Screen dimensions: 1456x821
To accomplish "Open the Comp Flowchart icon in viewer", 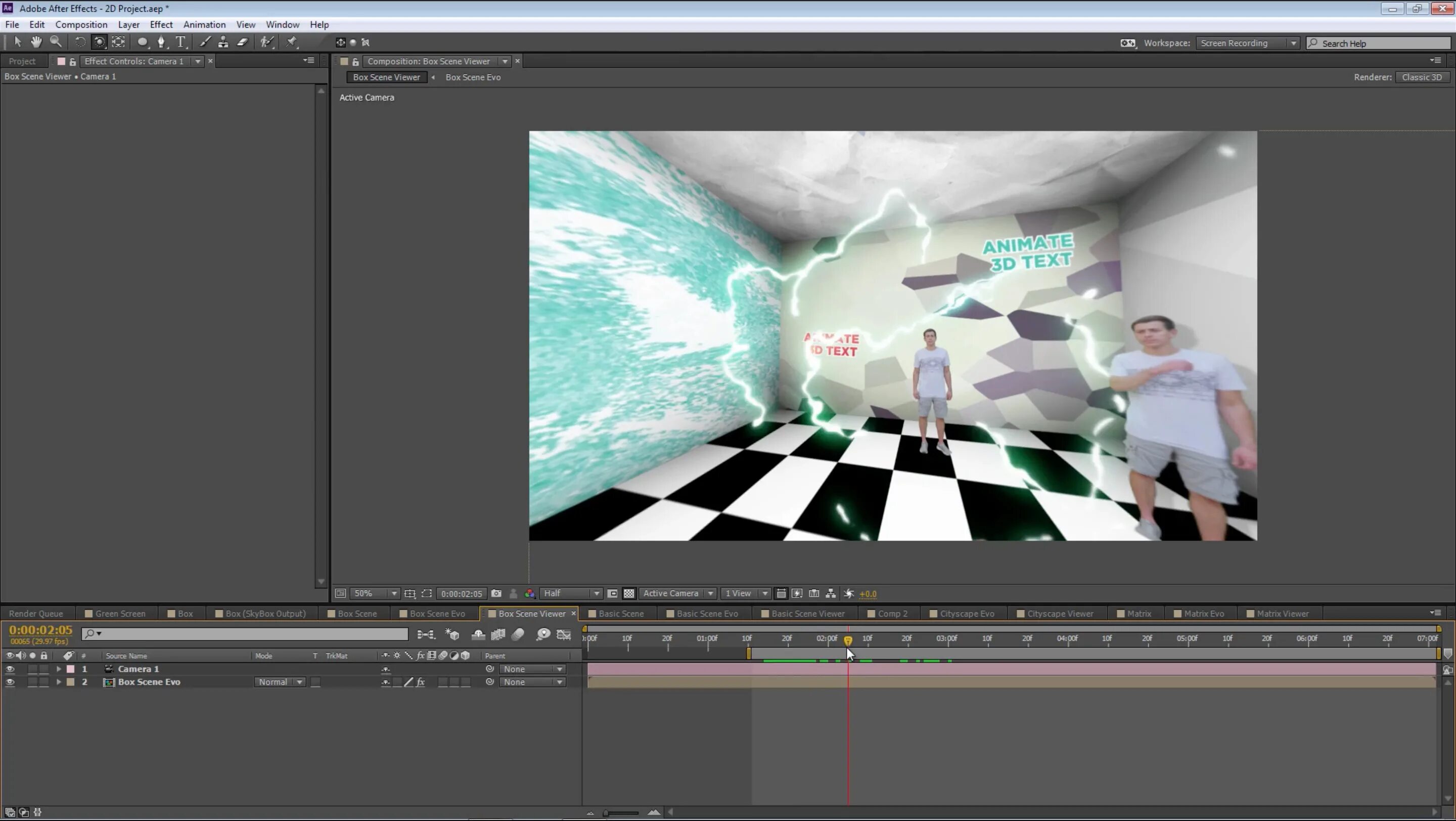I will 830,594.
